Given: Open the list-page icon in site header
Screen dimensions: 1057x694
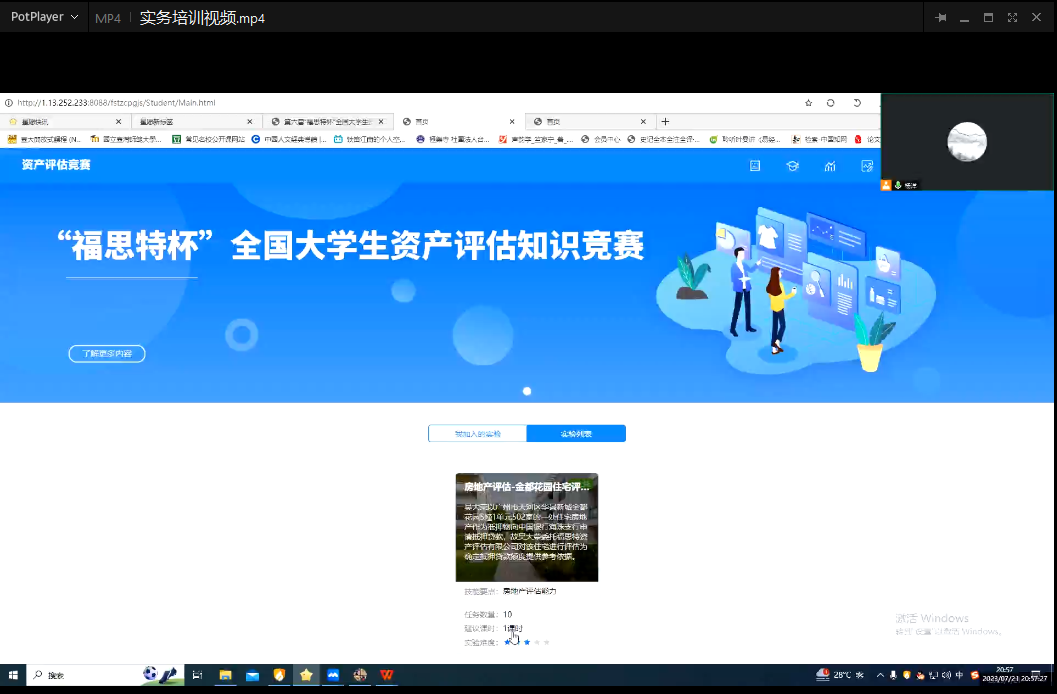Looking at the screenshot, I should tap(755, 166).
